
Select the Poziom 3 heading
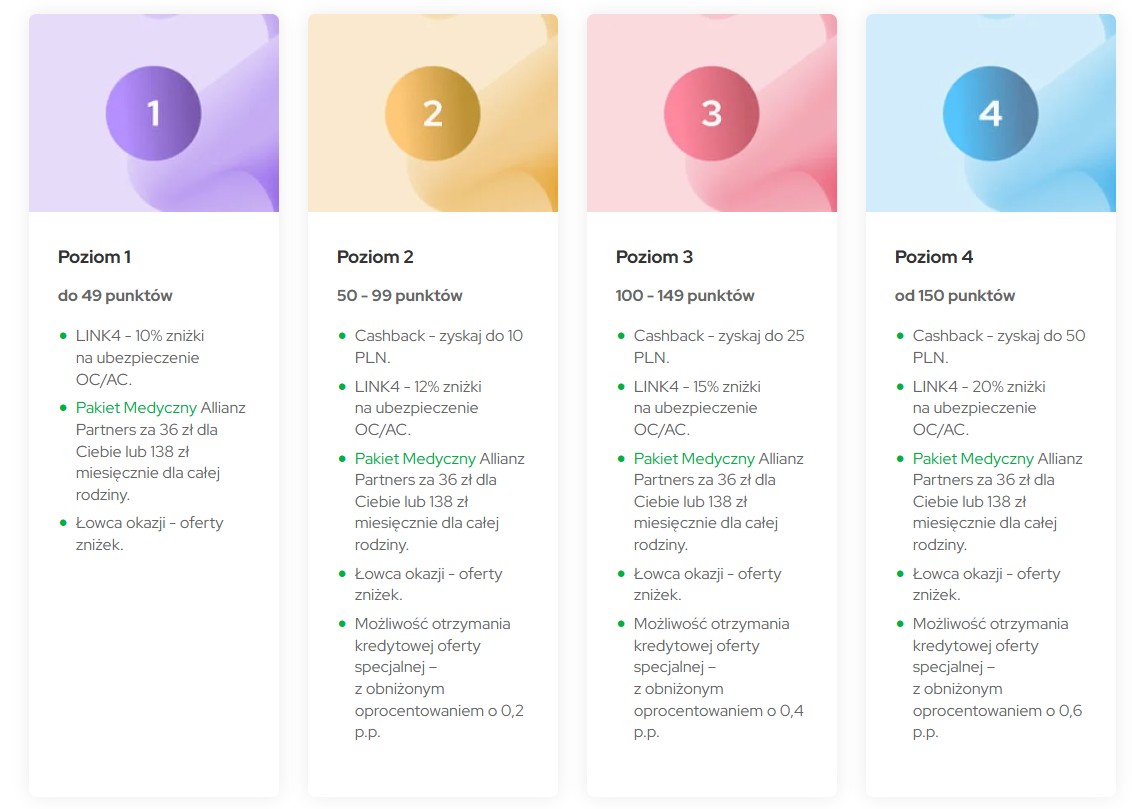tap(654, 257)
